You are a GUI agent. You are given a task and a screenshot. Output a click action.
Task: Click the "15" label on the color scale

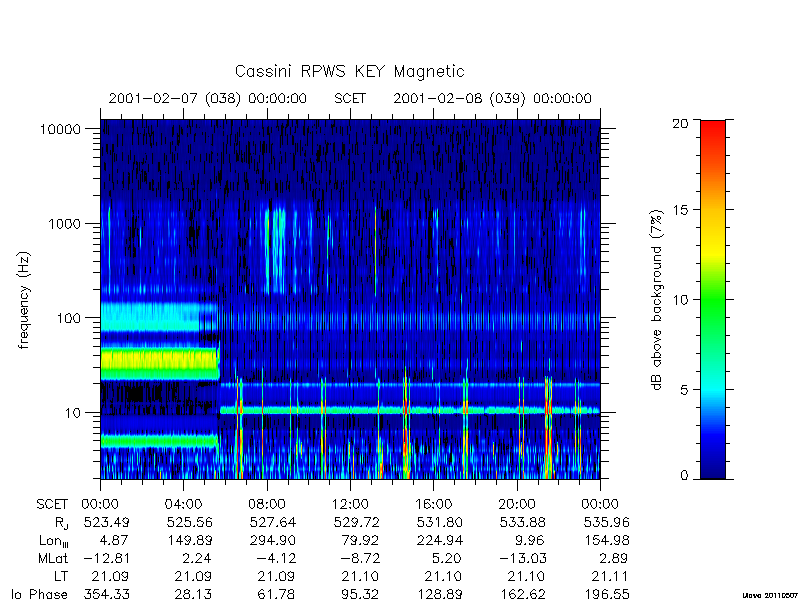(680, 210)
